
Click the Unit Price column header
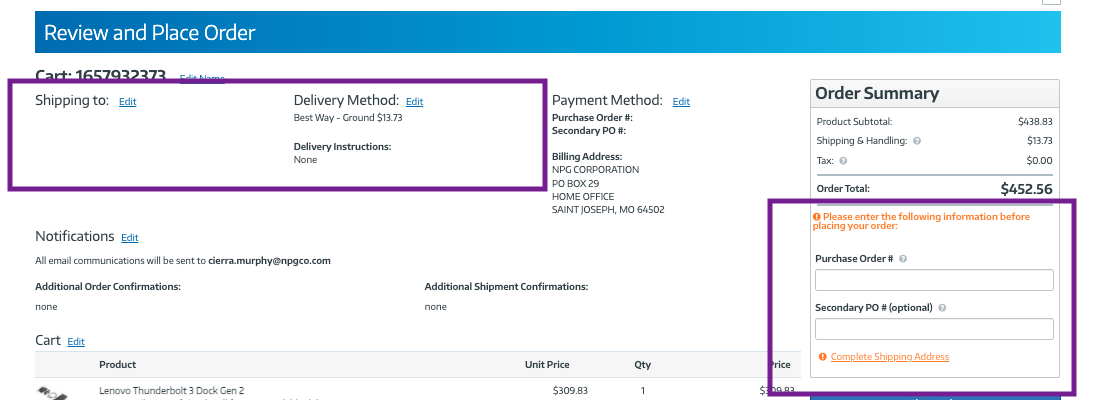coord(547,364)
